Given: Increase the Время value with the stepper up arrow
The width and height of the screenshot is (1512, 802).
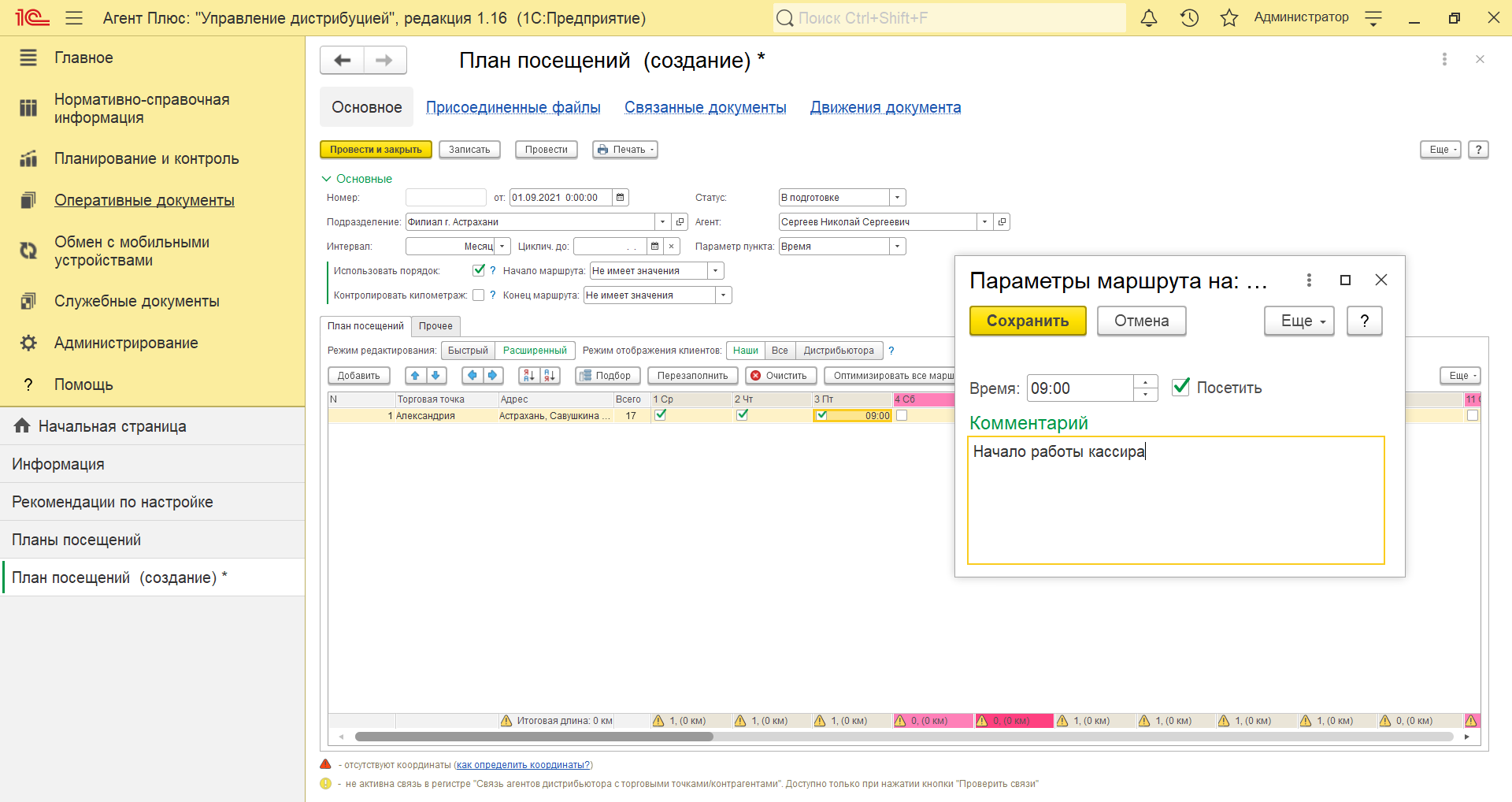Looking at the screenshot, I should tap(1146, 382).
